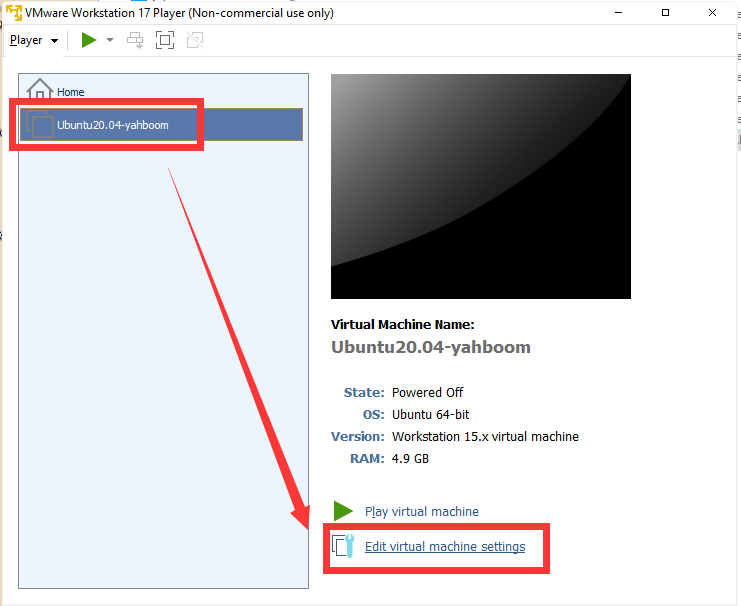Click Play virtual machine link

tap(422, 511)
